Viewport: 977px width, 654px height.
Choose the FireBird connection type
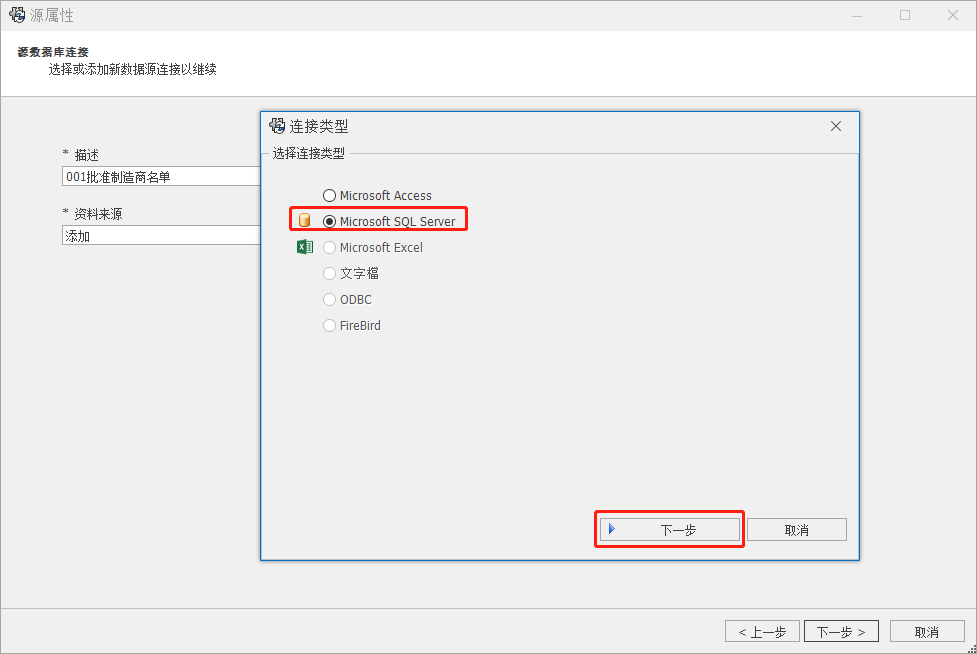click(x=330, y=325)
